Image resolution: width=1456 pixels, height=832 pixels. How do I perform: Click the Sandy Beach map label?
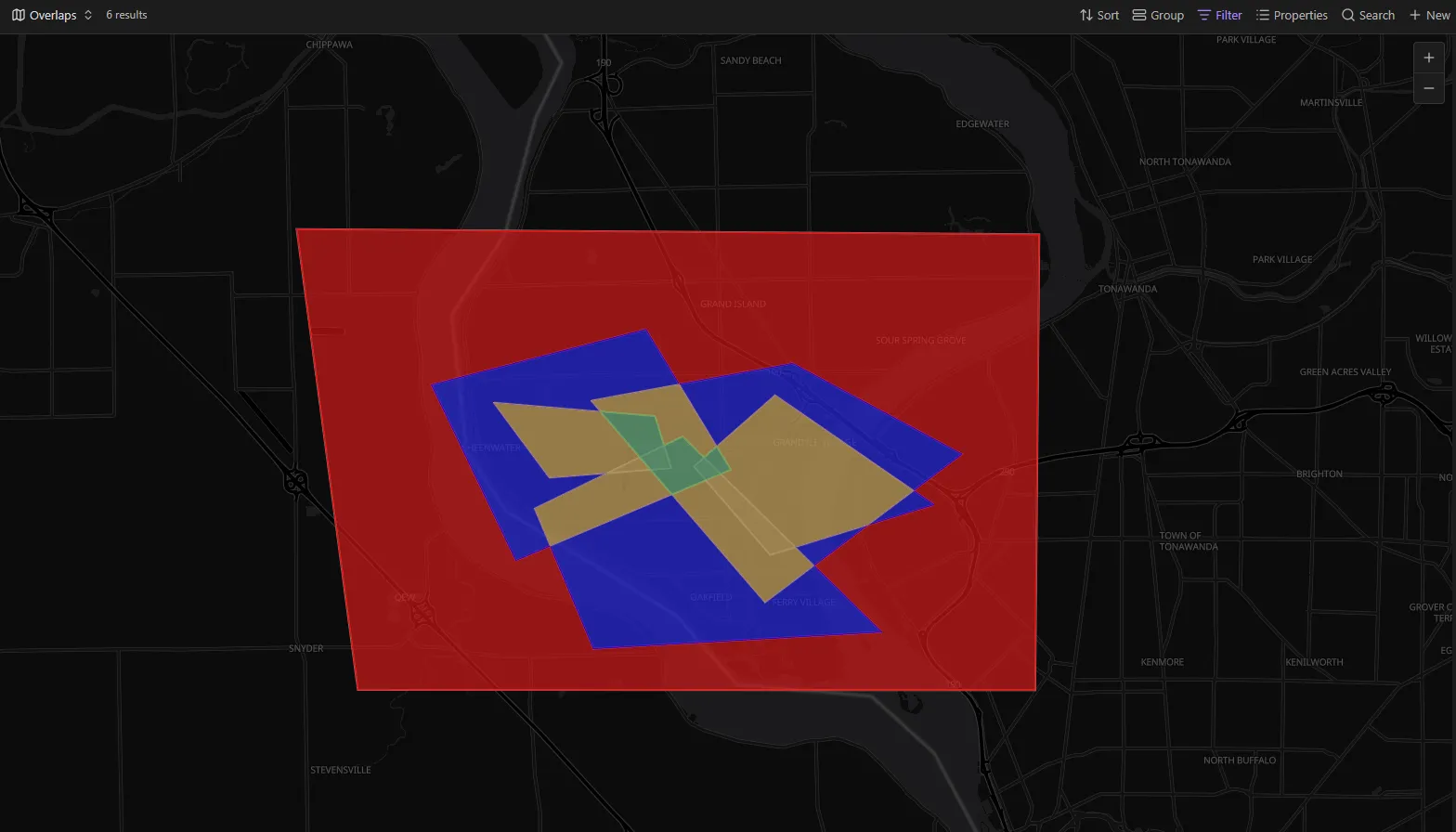coord(750,60)
